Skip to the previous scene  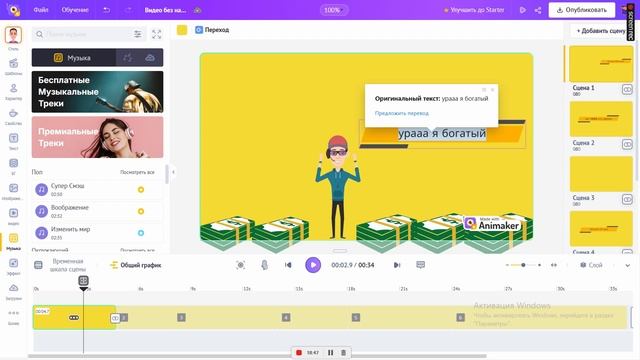coord(288,265)
